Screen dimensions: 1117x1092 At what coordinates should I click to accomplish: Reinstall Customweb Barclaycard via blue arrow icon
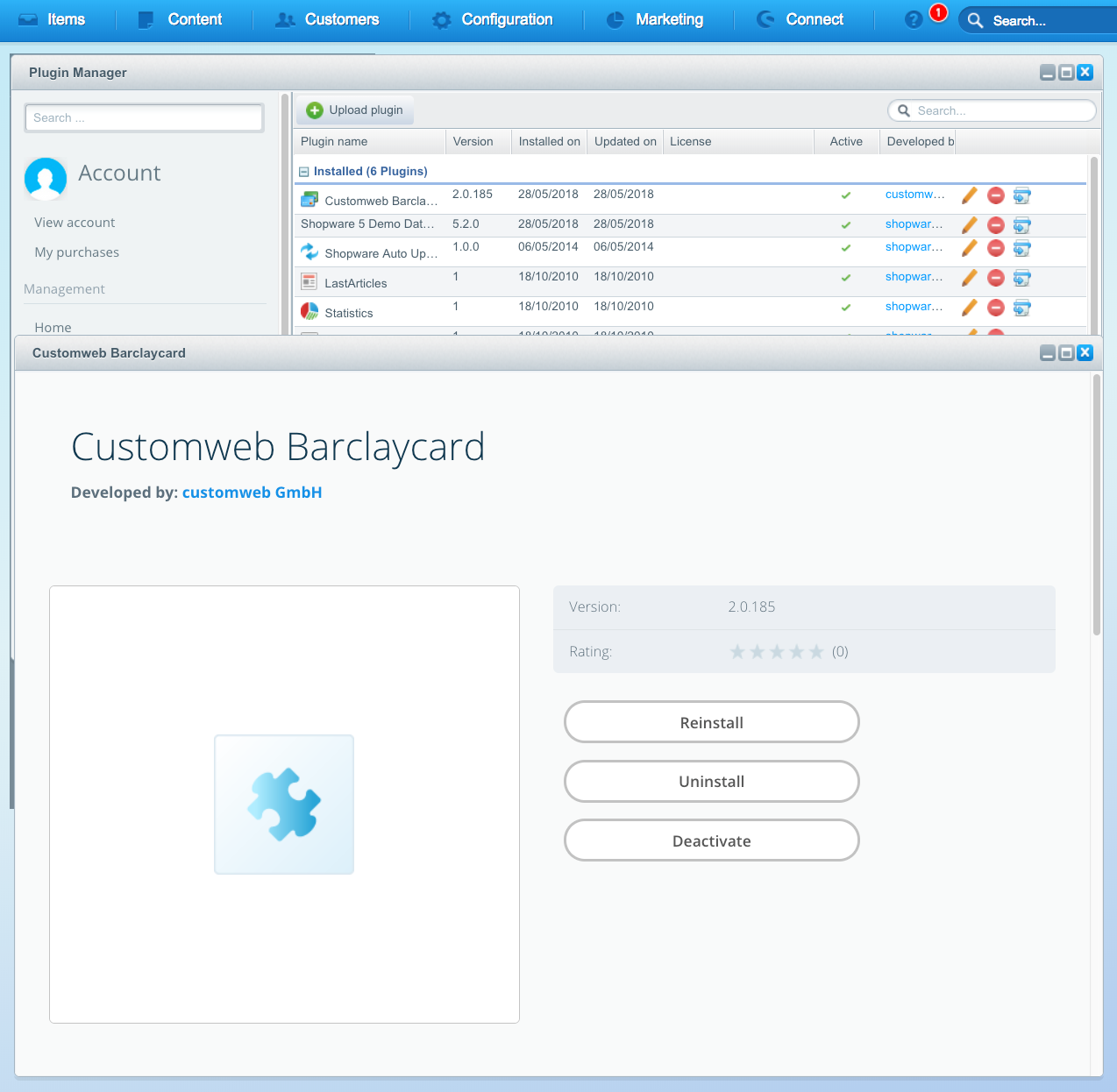point(1022,195)
